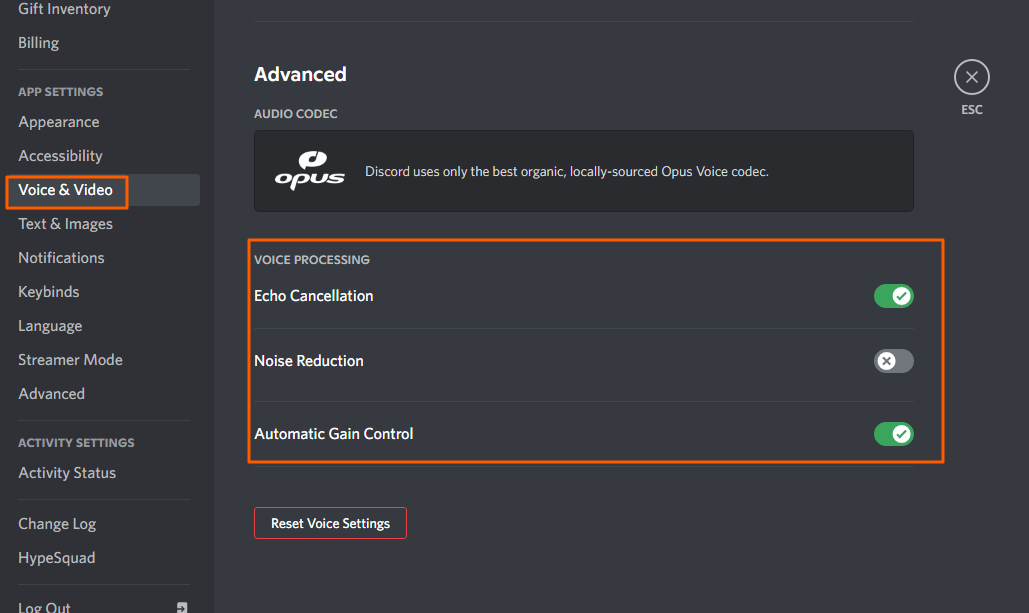Switch to the Text & Images tab

tap(65, 223)
